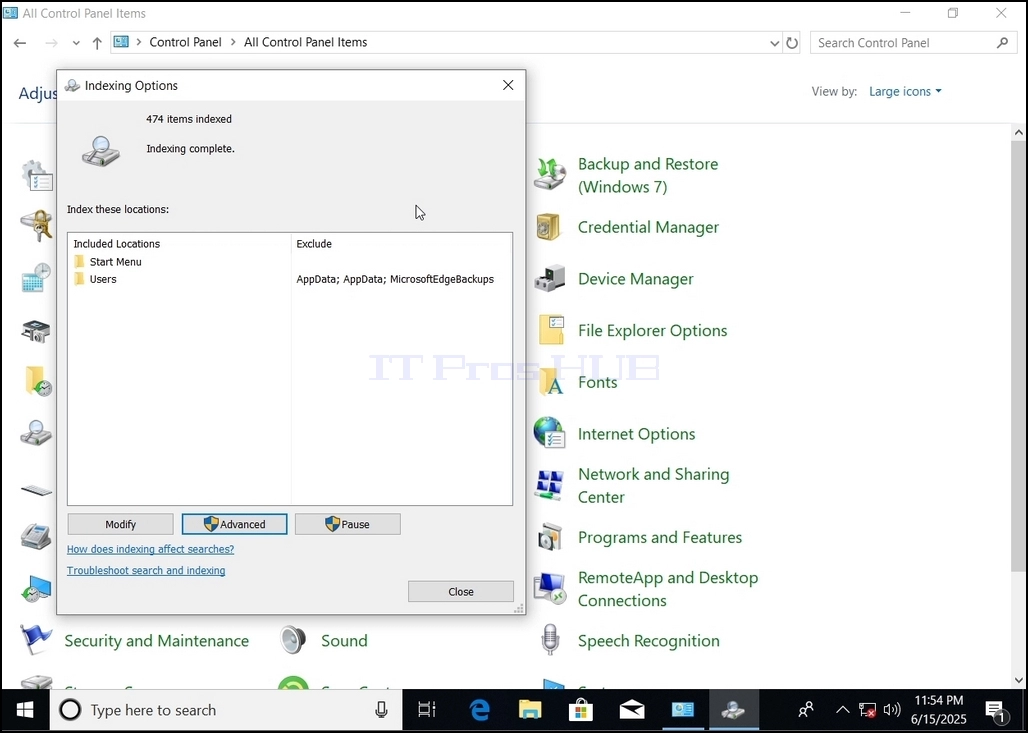This screenshot has height=733, width=1028.
Task: Click the Type here to search box
Action: click(226, 710)
